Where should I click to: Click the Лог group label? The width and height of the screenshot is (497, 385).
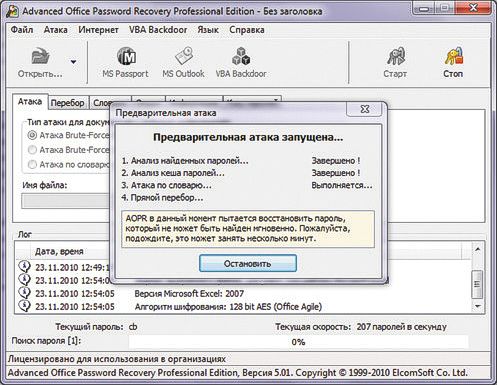(x=25, y=234)
